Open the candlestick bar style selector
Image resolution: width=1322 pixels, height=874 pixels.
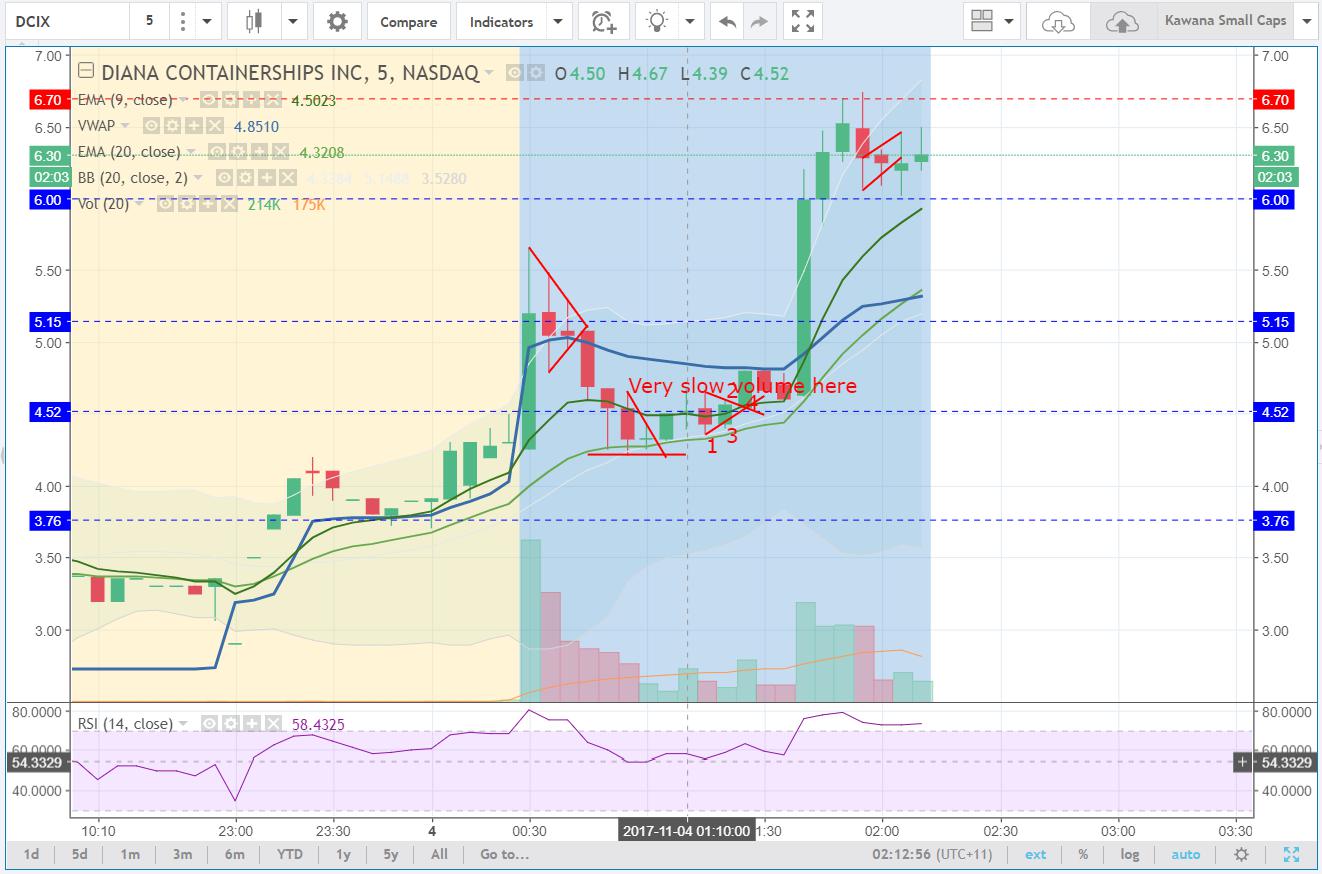[254, 21]
